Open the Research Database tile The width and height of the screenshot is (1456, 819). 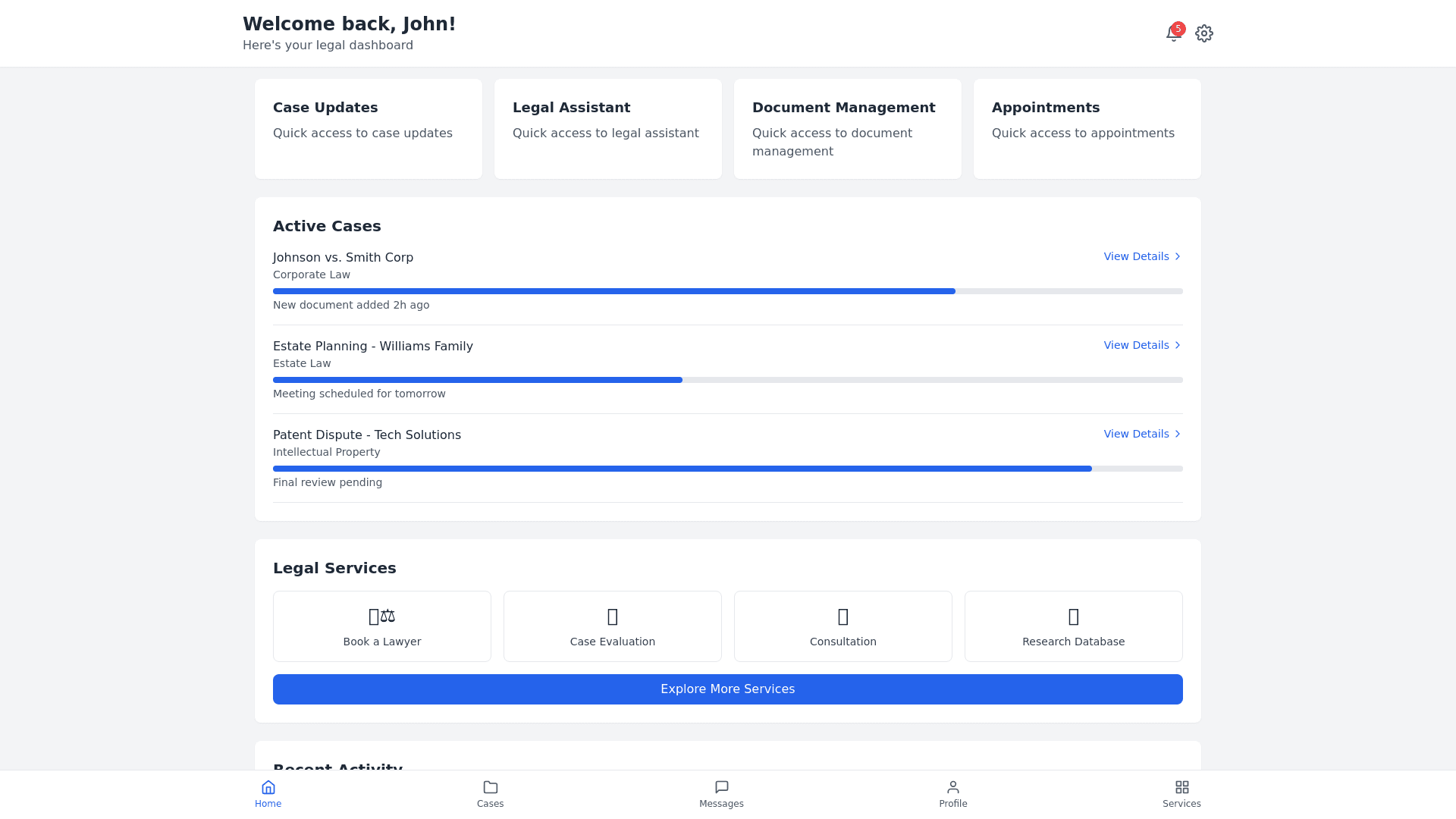click(1073, 626)
